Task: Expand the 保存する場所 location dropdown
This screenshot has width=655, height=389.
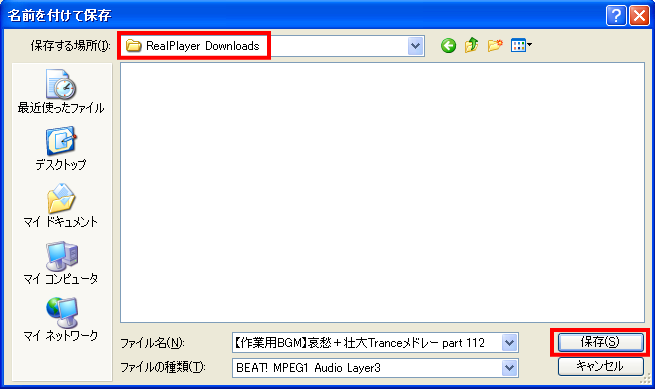Action: [415, 46]
